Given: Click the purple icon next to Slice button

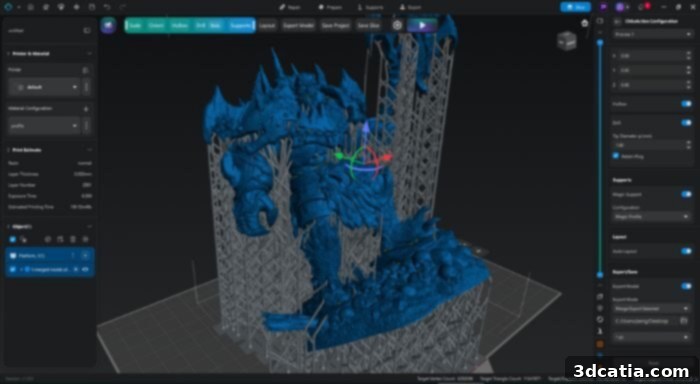Looking at the screenshot, I should click(x=603, y=7).
